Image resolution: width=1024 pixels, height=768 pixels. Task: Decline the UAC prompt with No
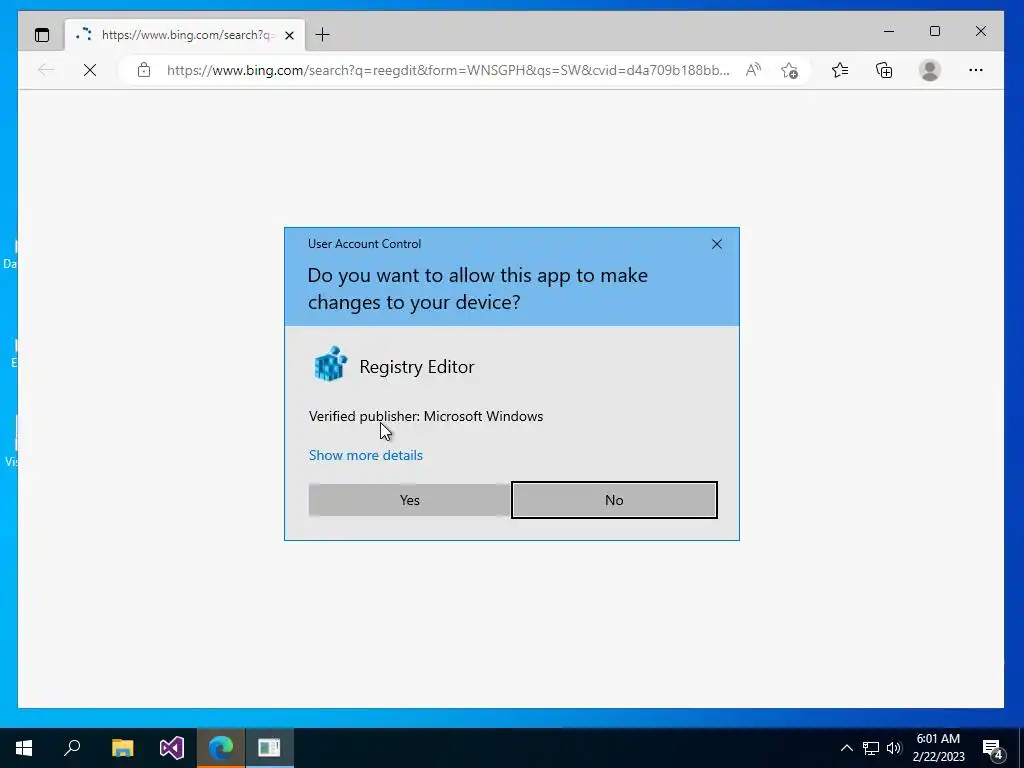[614, 500]
